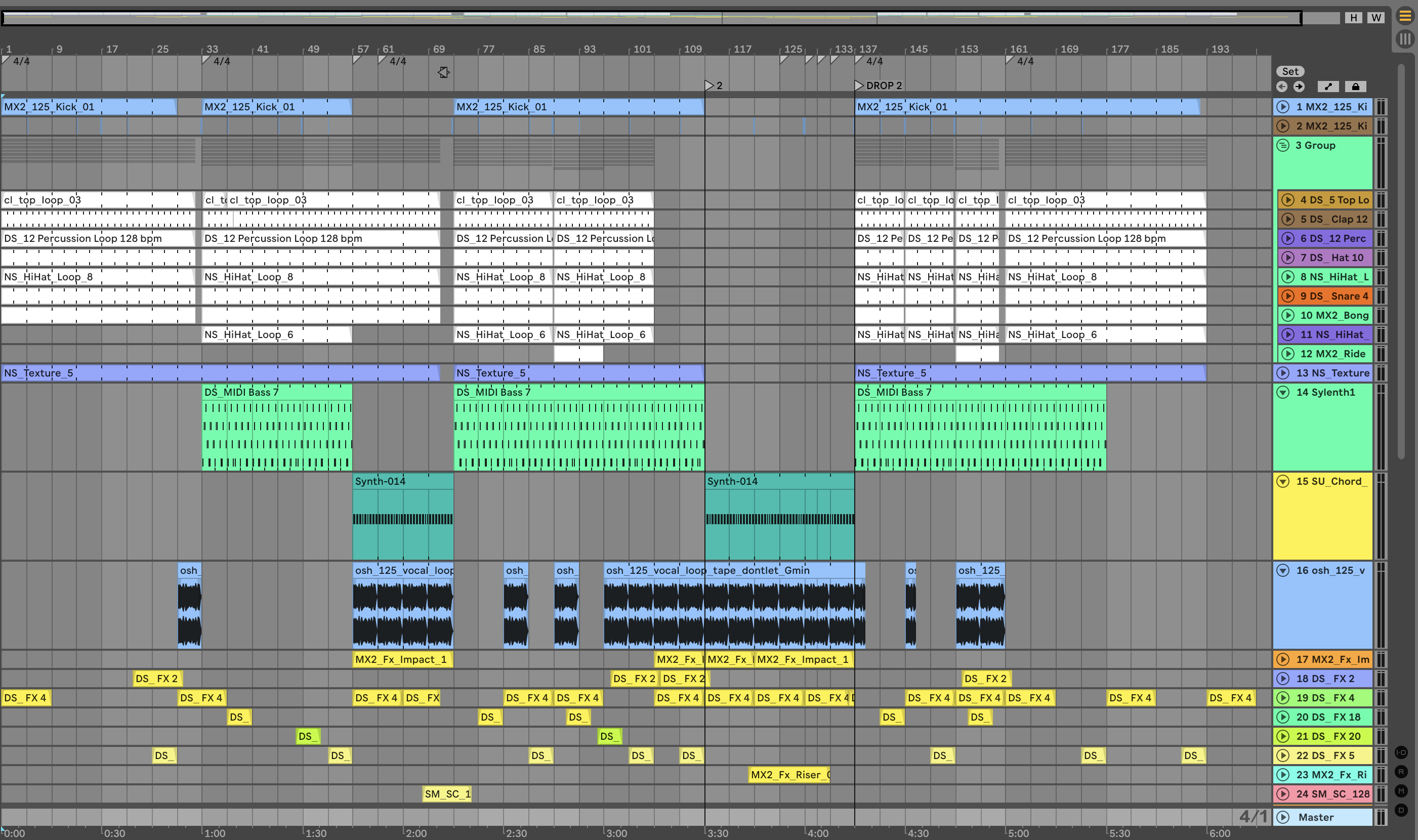Click the H optimize height button
The image size is (1418, 840).
pyautogui.click(x=1353, y=18)
